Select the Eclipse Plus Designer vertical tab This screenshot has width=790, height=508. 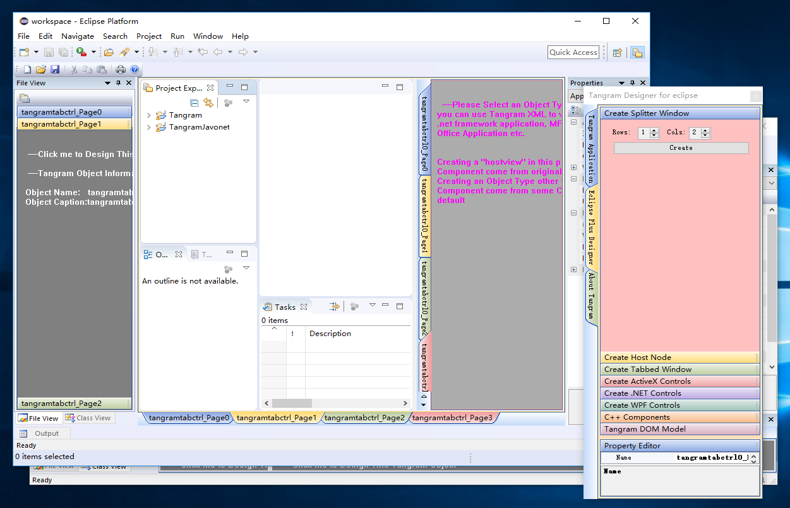[x=591, y=227]
